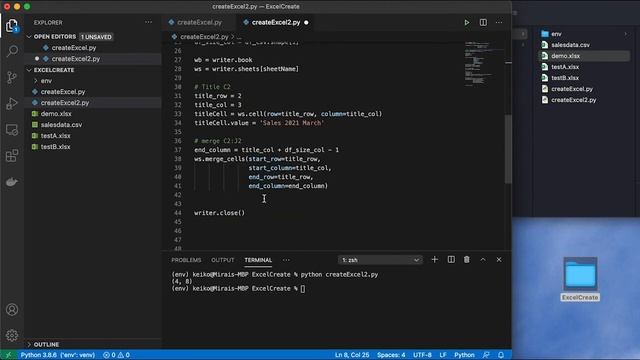Change end of line sequence LF
Screen dimensions: 640x360
[443, 355]
